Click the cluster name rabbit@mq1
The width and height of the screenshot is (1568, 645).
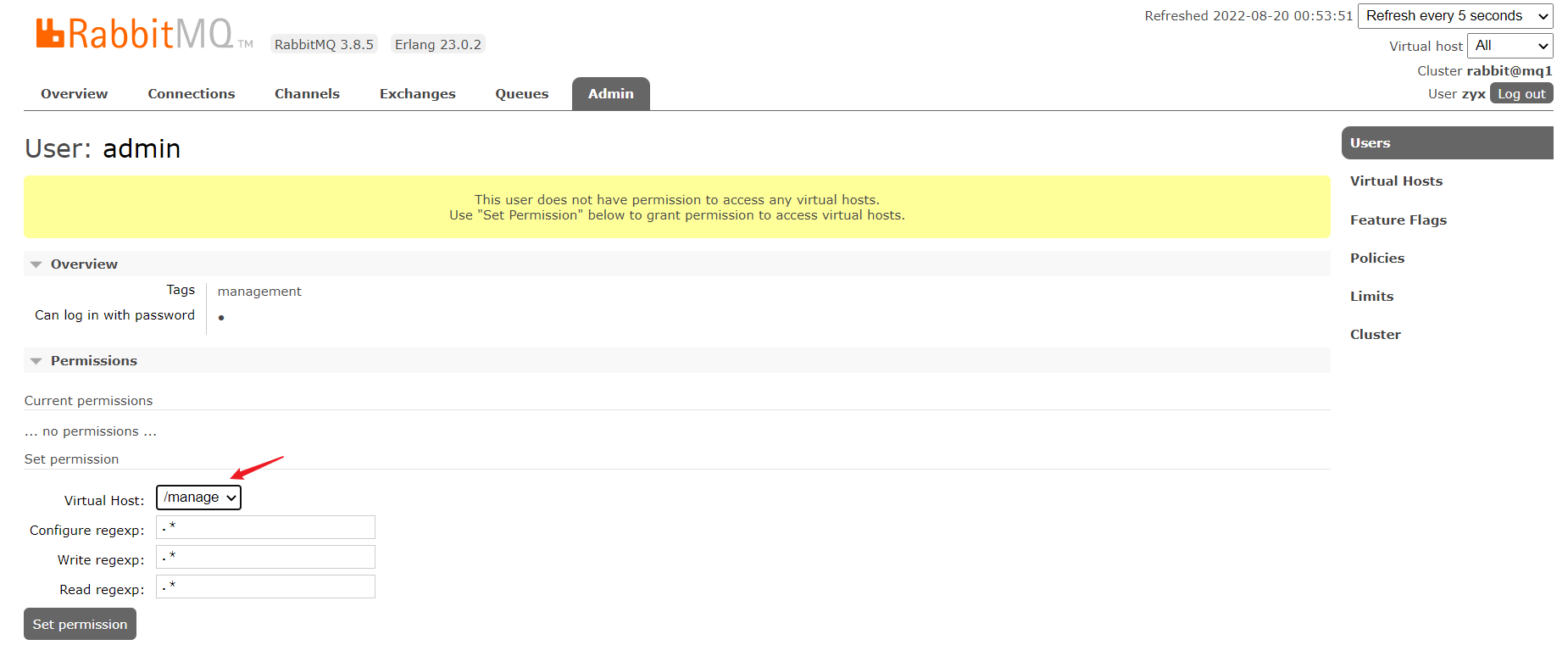[x=1510, y=71]
